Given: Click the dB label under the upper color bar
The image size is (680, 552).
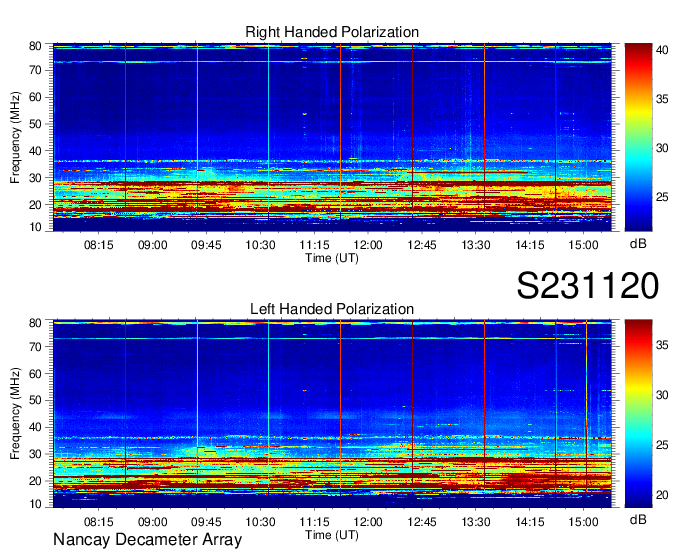Looking at the screenshot, I should coord(638,243).
